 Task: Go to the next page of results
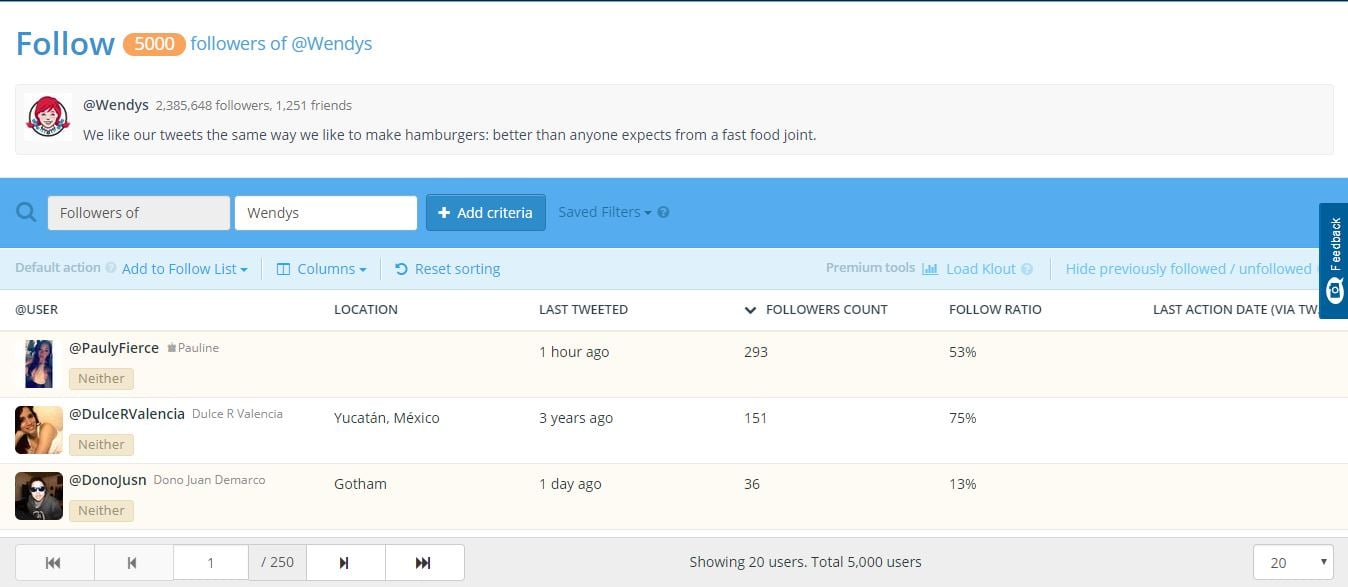pos(345,563)
